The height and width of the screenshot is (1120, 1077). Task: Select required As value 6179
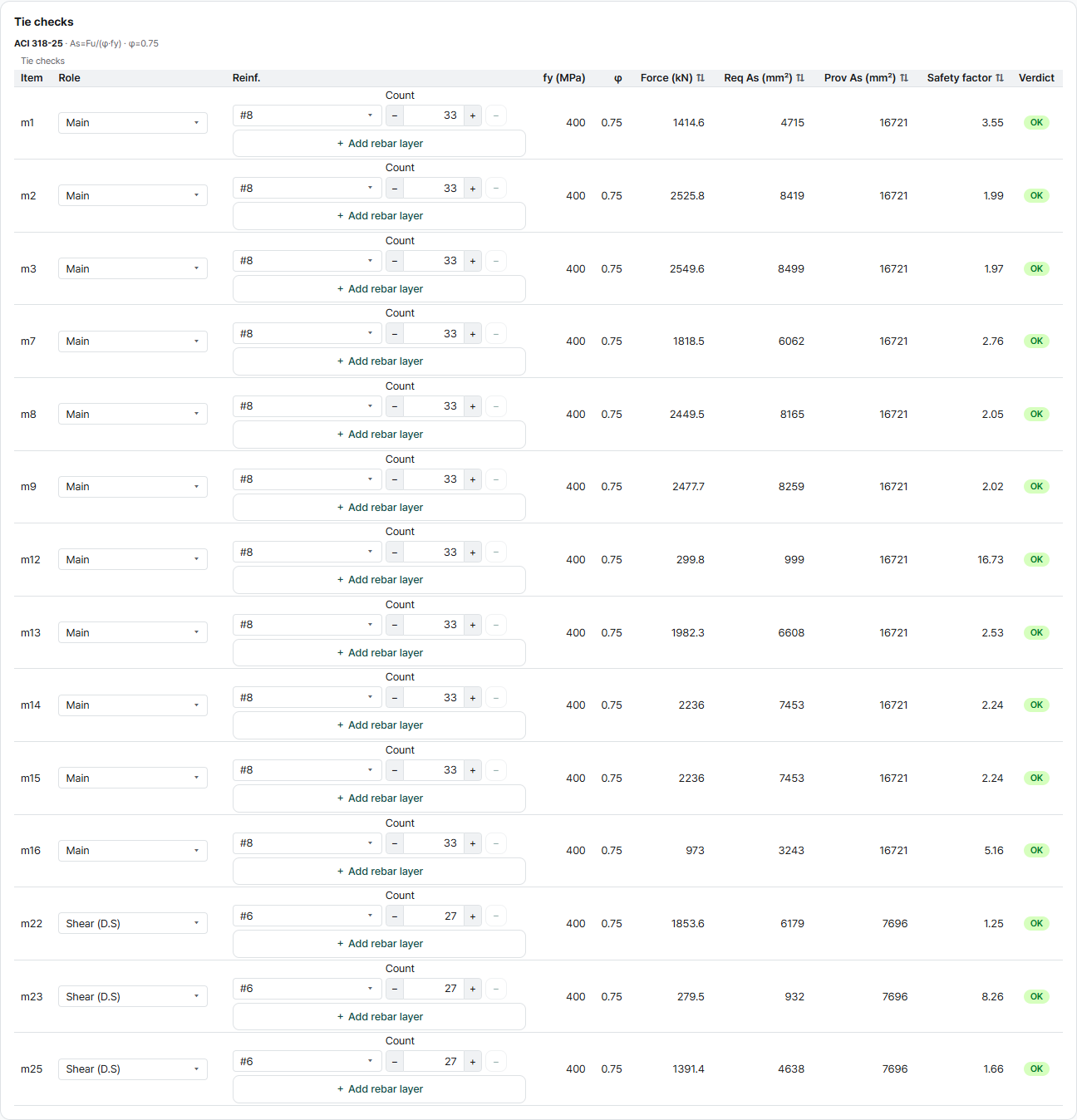792,924
